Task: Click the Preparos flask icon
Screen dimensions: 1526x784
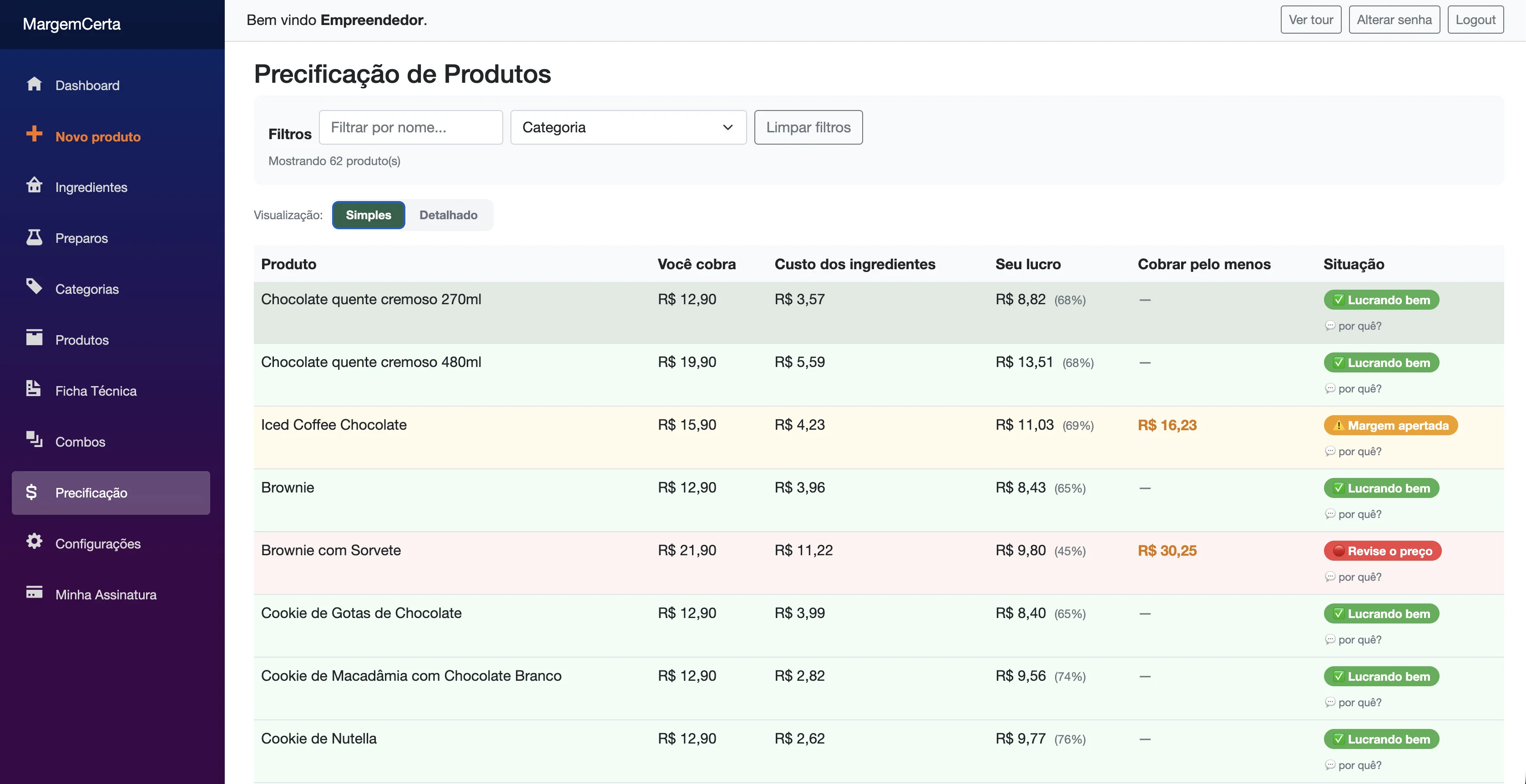Action: [x=35, y=237]
